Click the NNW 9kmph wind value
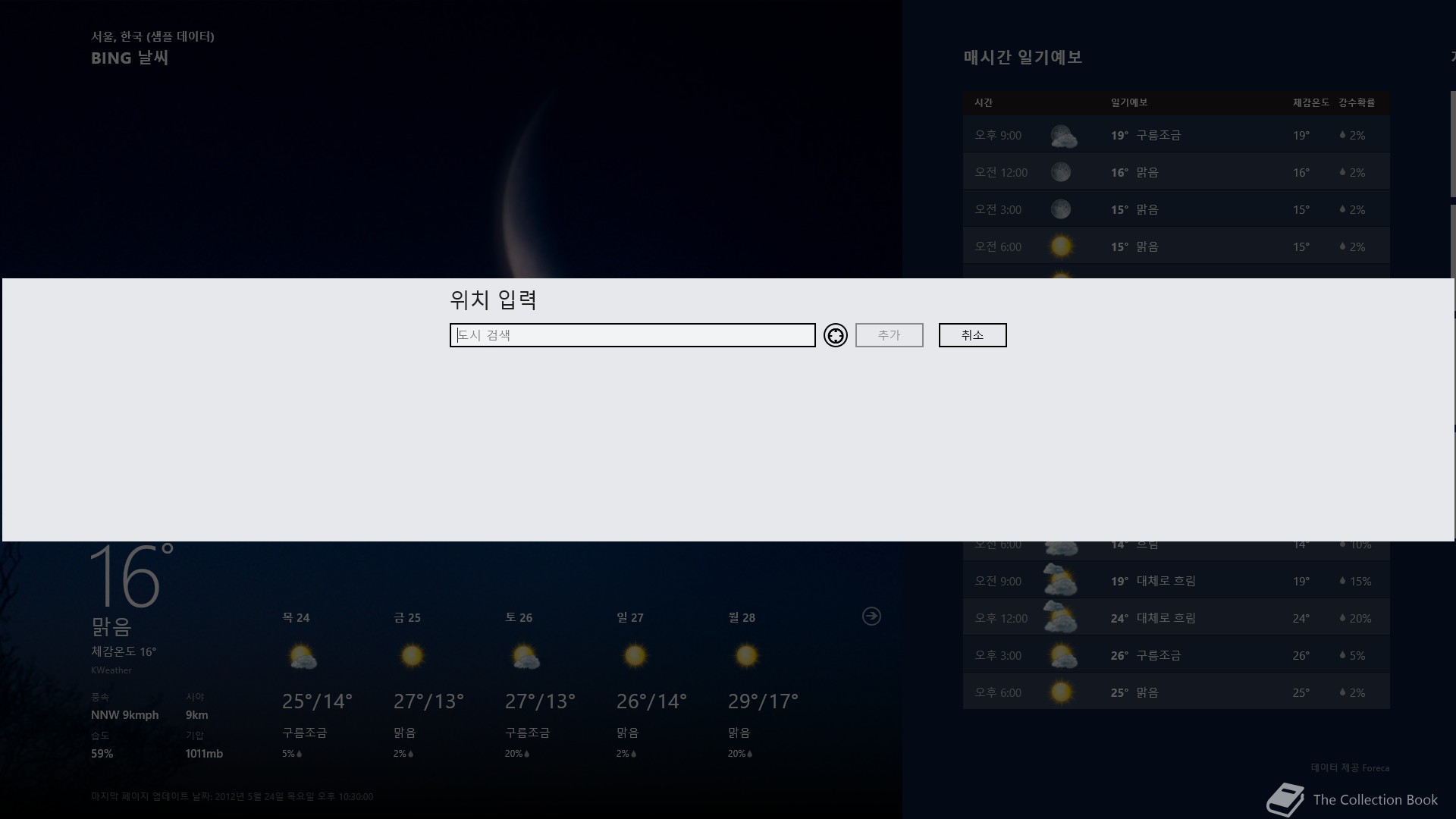This screenshot has width=1456, height=819. (125, 715)
